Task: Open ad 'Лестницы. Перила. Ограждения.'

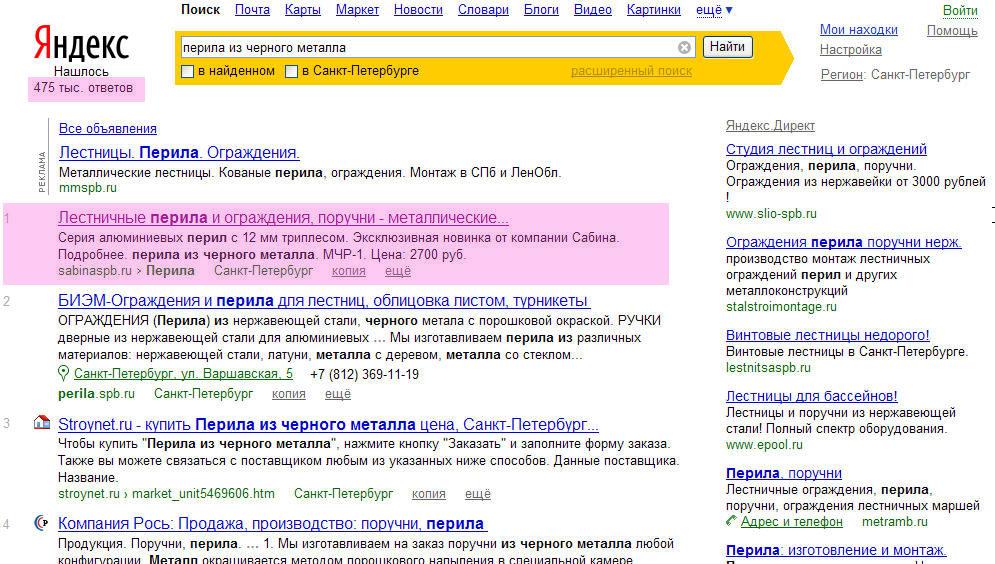Action: [179, 153]
